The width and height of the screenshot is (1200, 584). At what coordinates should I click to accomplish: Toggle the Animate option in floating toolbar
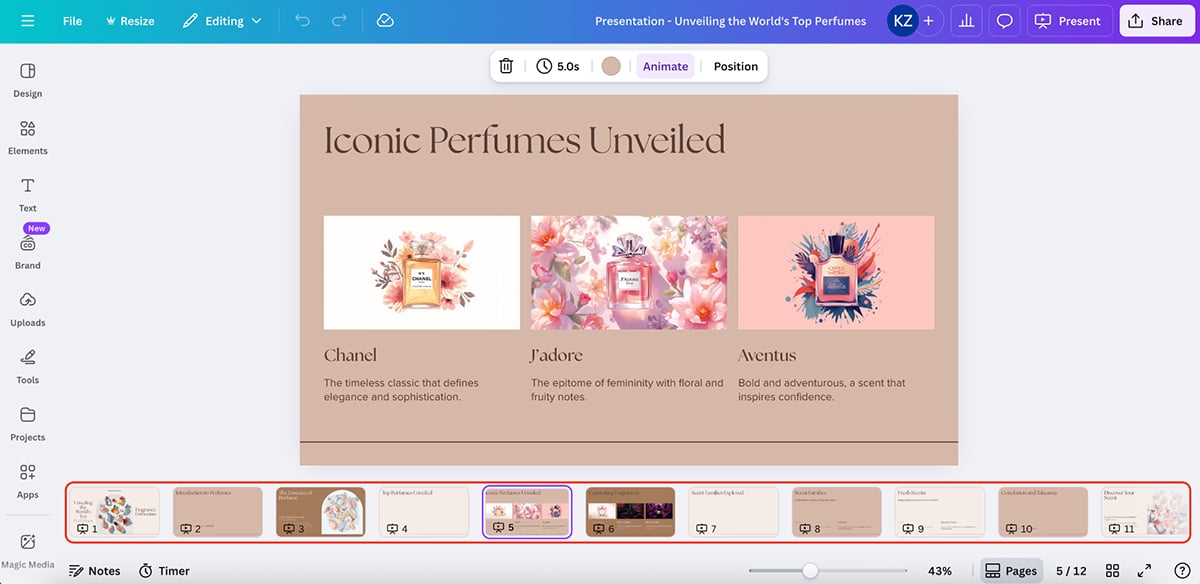coord(663,65)
